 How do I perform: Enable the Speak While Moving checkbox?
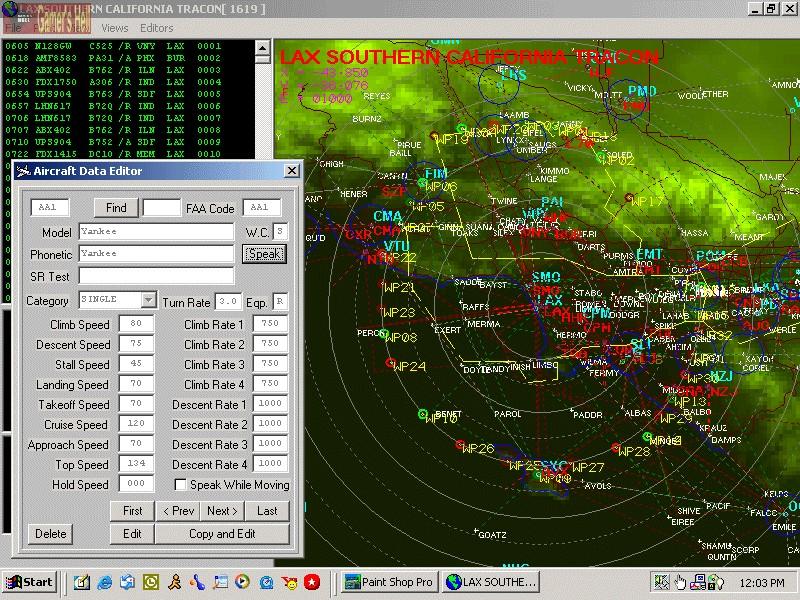[180, 485]
